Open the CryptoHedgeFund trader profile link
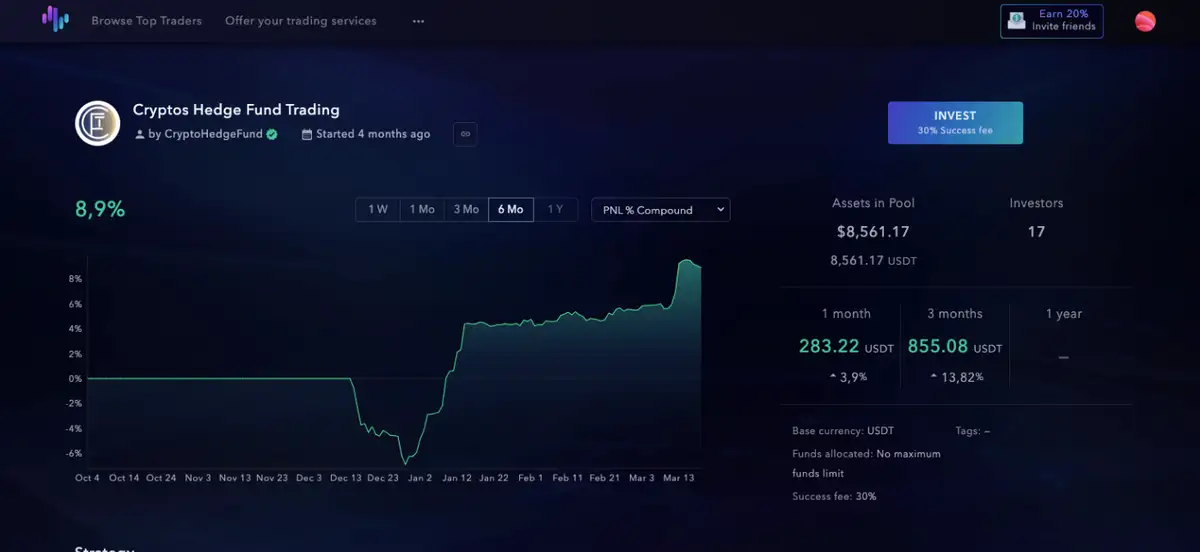 click(205, 134)
